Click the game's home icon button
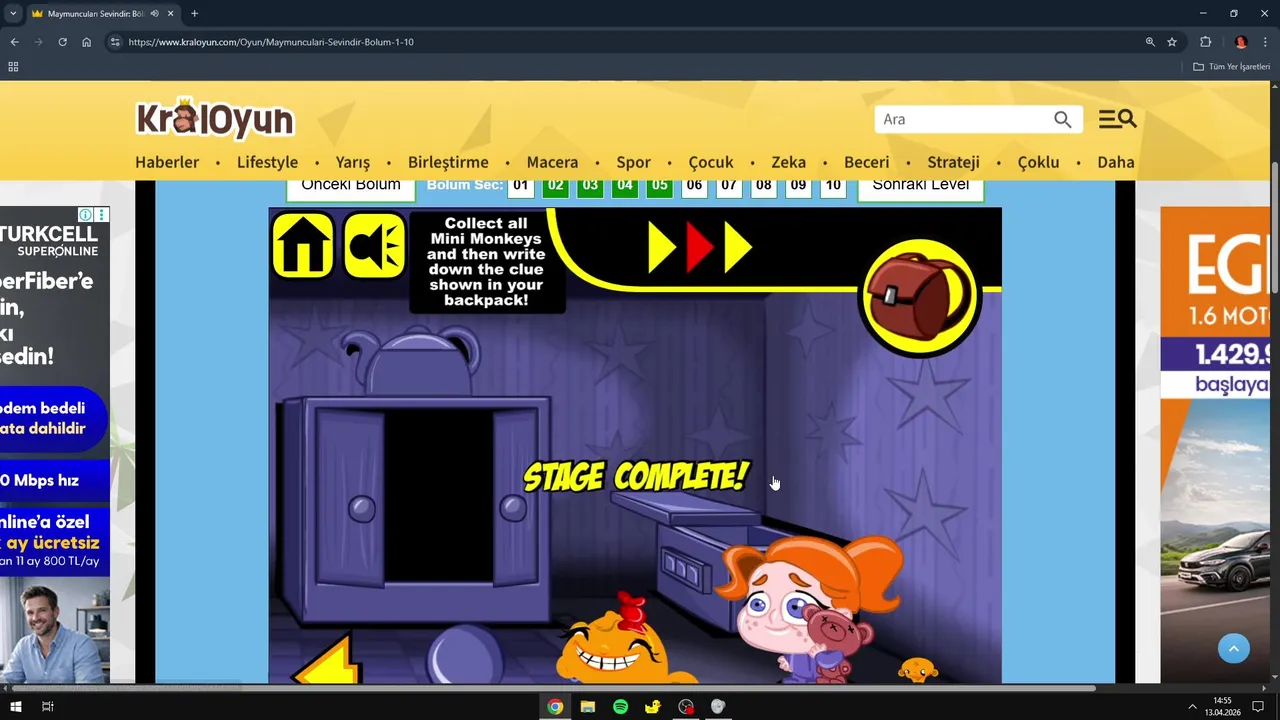1280x720 pixels. pos(303,245)
